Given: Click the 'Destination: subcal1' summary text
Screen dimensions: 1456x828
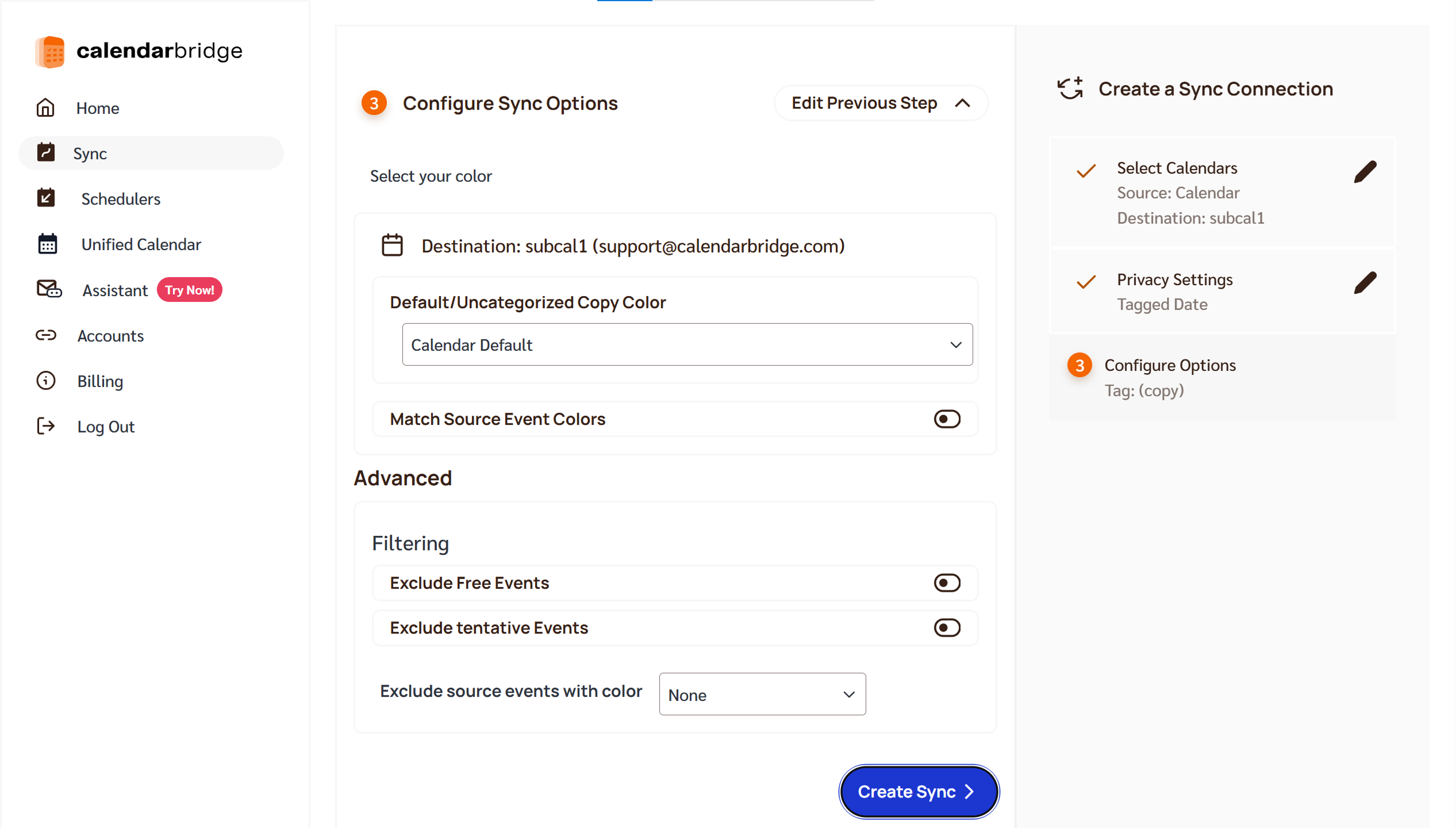Looking at the screenshot, I should 1190,218.
